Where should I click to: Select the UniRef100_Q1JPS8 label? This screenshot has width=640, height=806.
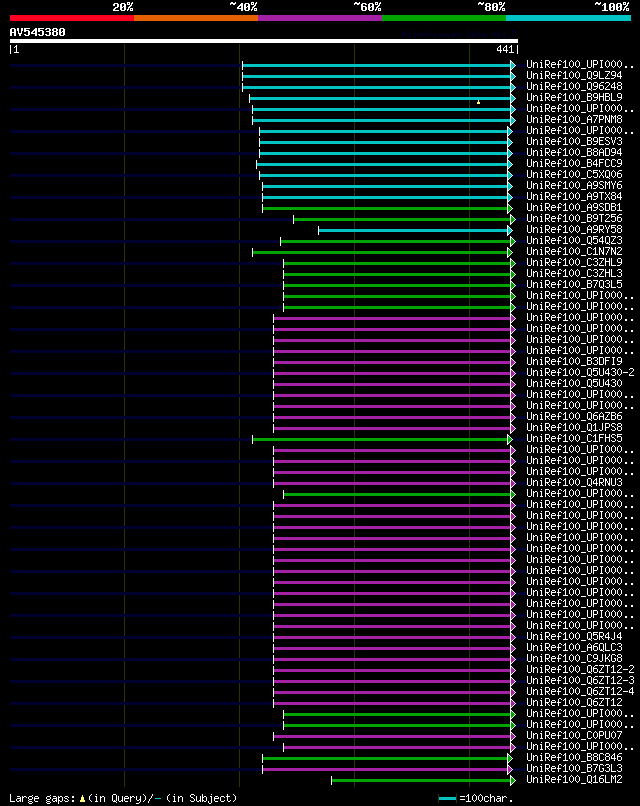pyautogui.click(x=574, y=427)
